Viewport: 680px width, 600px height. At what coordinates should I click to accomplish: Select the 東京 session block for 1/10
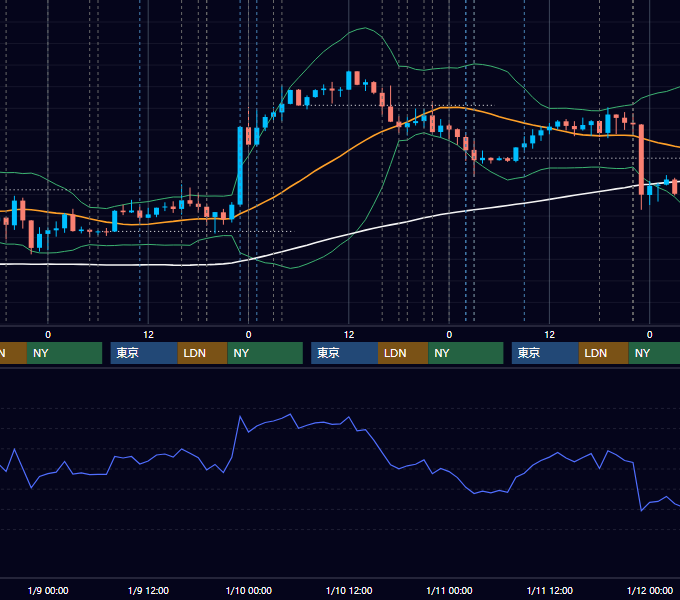tap(345, 353)
